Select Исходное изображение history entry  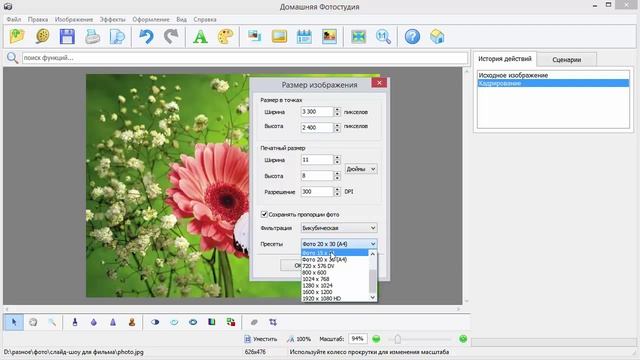(x=553, y=75)
